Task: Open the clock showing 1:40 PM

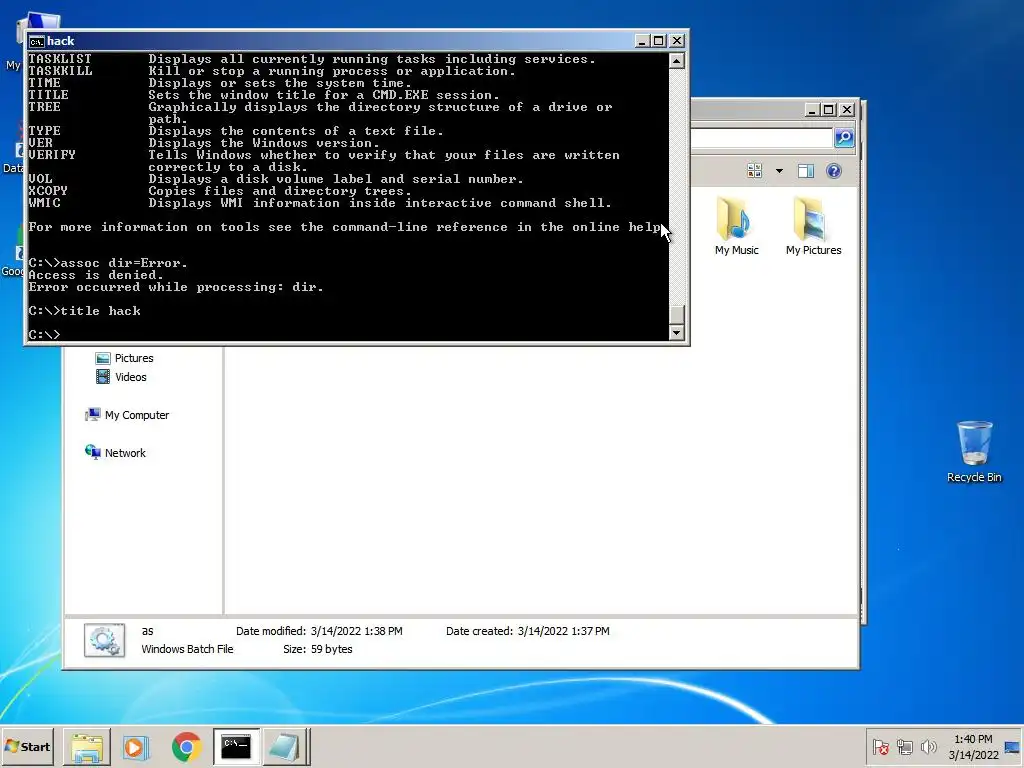Action: pos(973,746)
